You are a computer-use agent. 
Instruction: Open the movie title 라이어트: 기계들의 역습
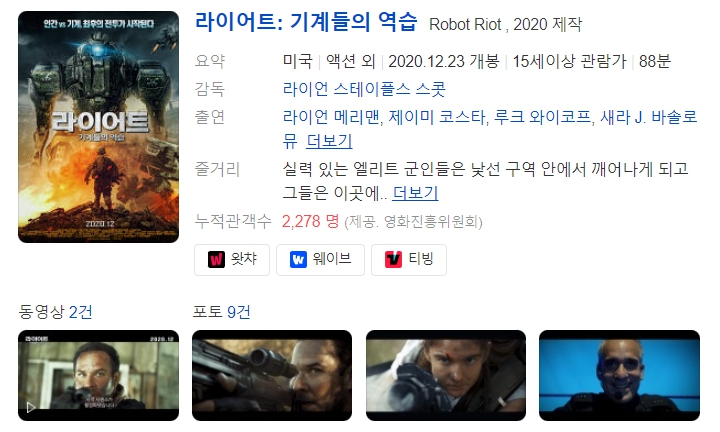pos(306,22)
